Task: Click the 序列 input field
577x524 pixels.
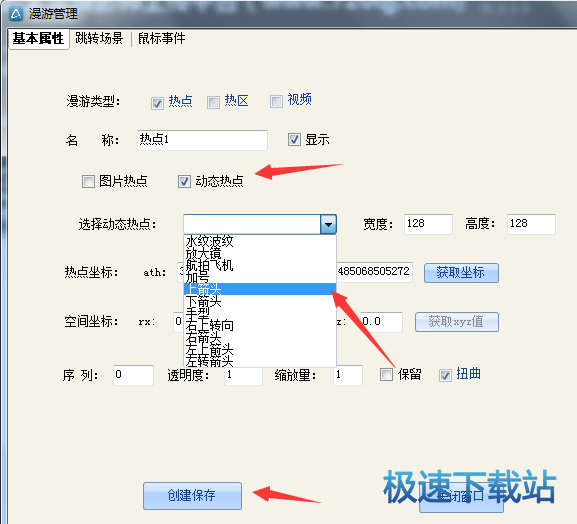Action: (133, 375)
